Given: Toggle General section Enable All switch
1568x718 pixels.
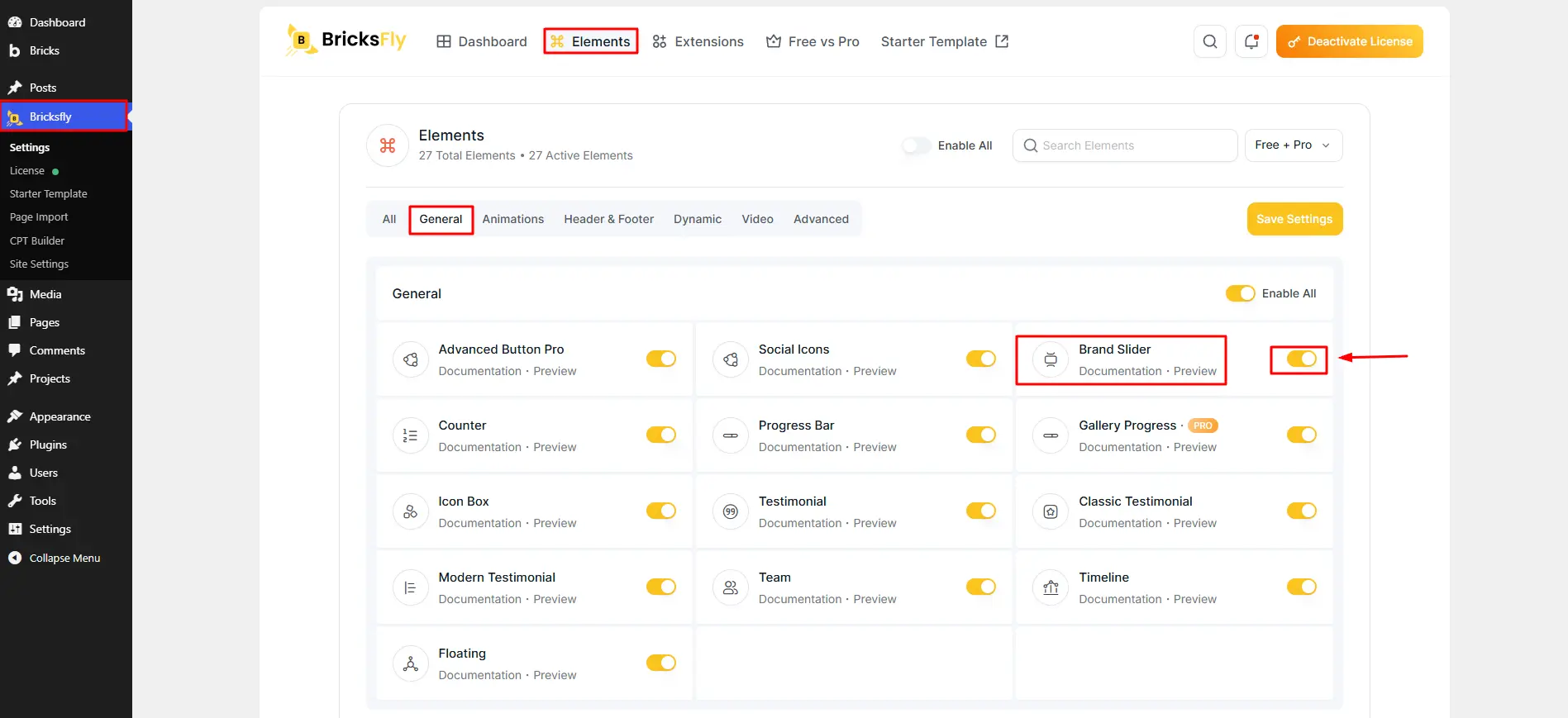Looking at the screenshot, I should pyautogui.click(x=1240, y=293).
